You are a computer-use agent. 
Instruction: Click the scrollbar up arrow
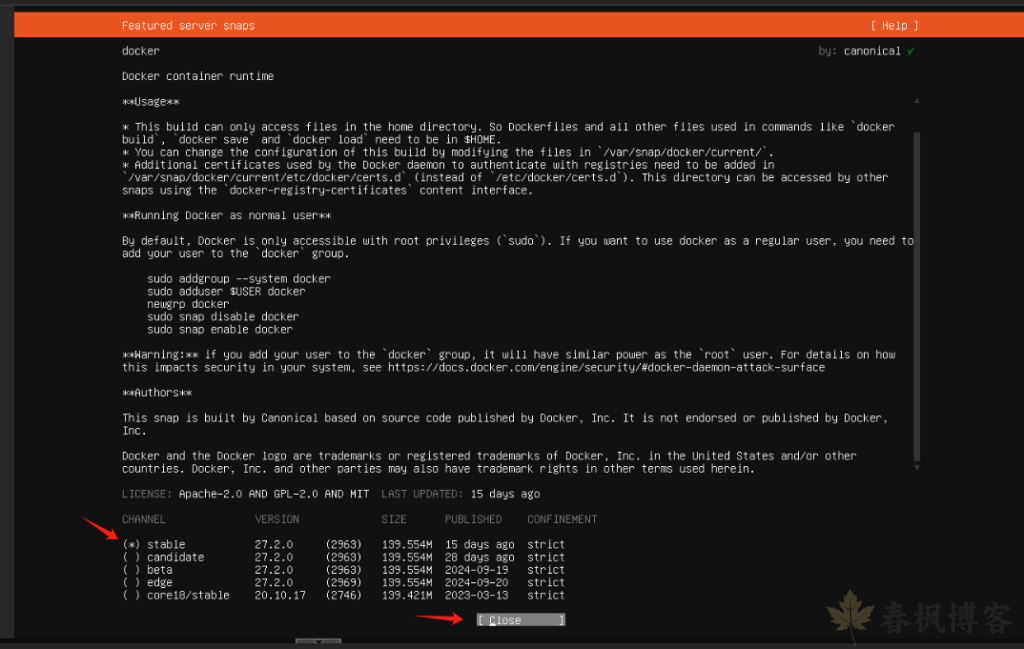[917, 101]
